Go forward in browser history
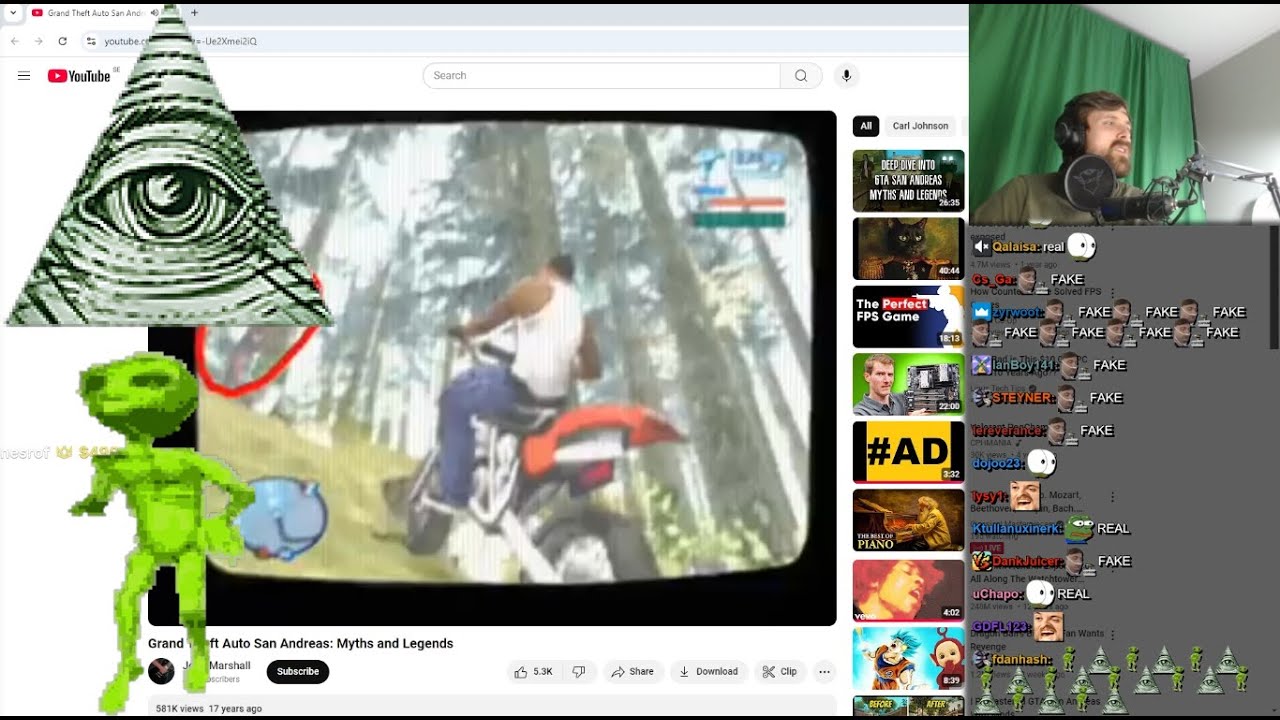Viewport: 1280px width, 720px height. click(38, 41)
